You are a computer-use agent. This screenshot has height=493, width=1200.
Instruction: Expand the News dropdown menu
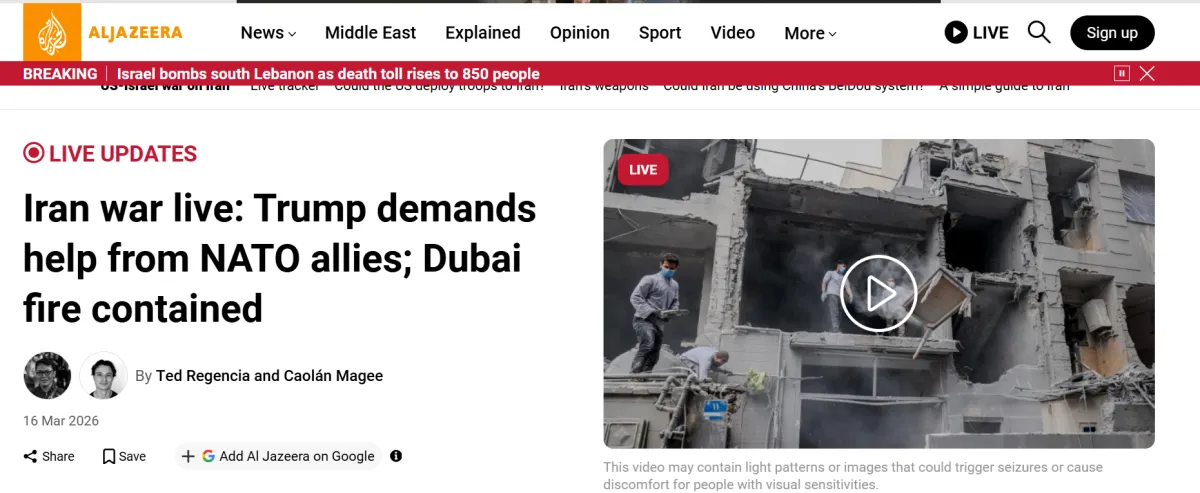pos(268,33)
